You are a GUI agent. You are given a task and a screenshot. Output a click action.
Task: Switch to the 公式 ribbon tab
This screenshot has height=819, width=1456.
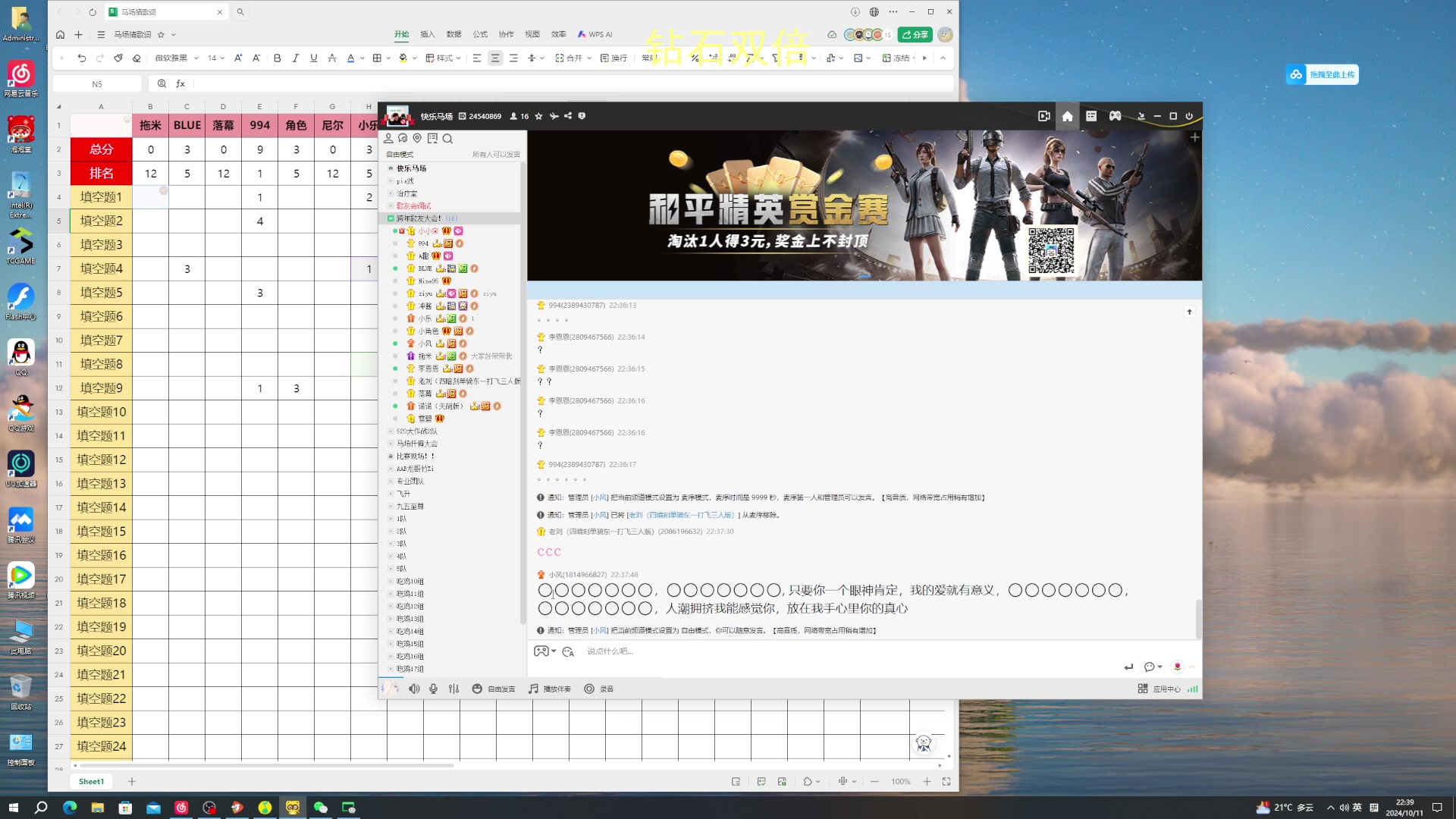[x=480, y=34]
